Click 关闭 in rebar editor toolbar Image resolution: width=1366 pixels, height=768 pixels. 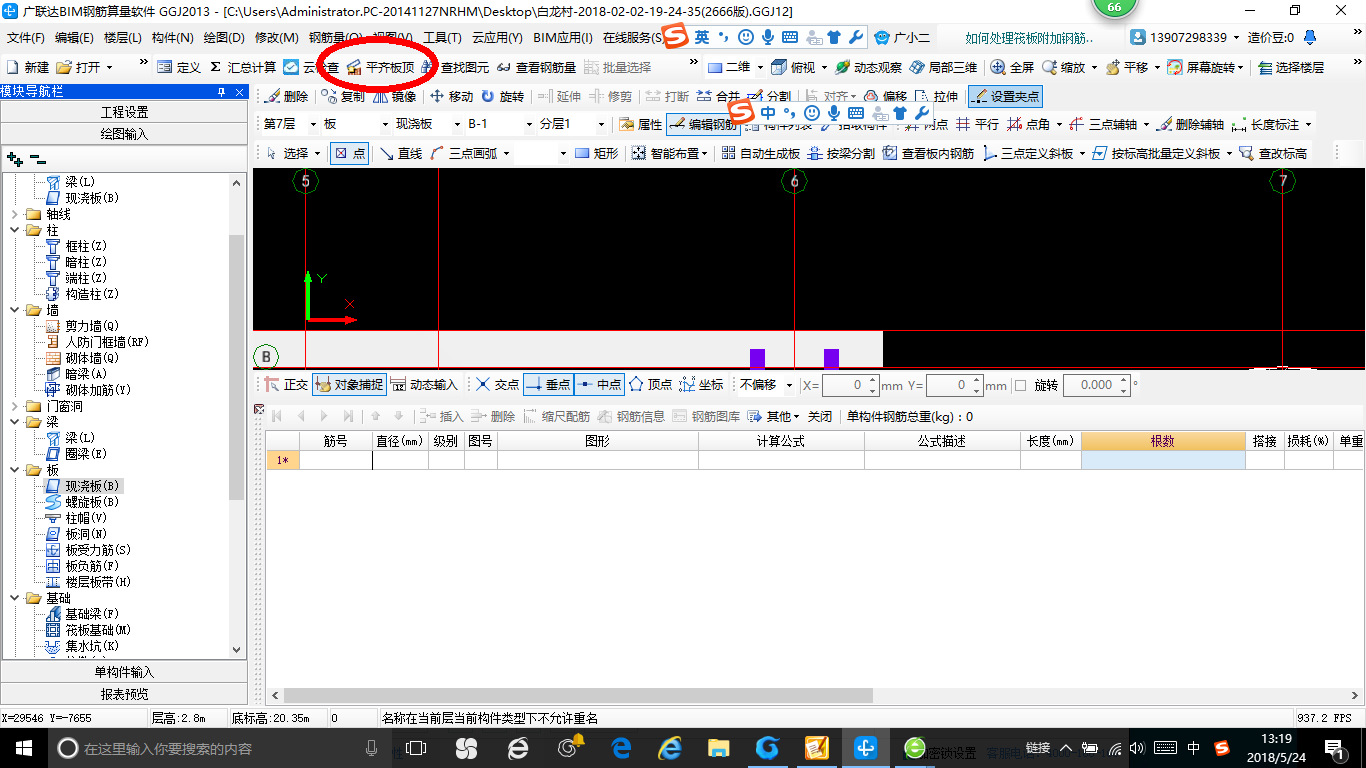pyautogui.click(x=820, y=416)
